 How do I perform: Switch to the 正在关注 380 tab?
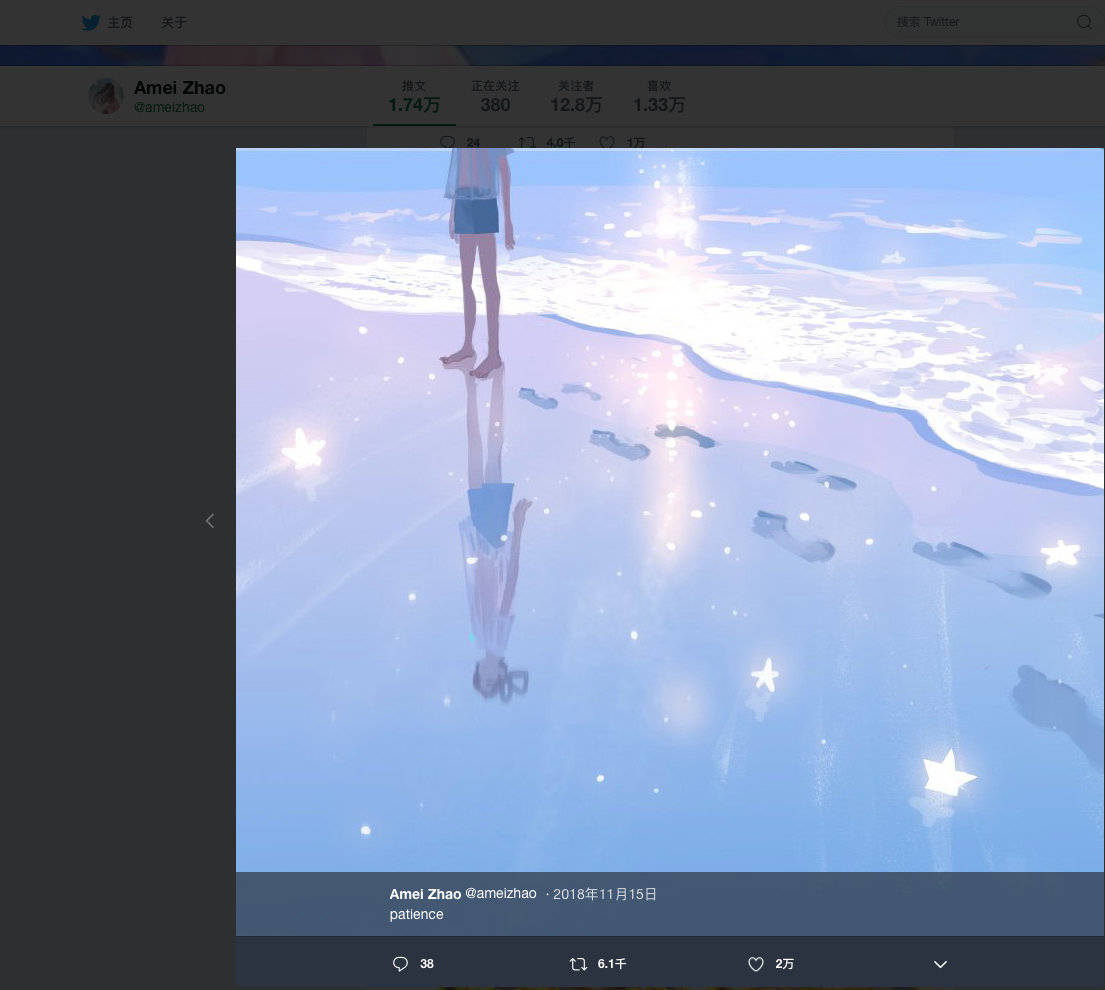495,97
